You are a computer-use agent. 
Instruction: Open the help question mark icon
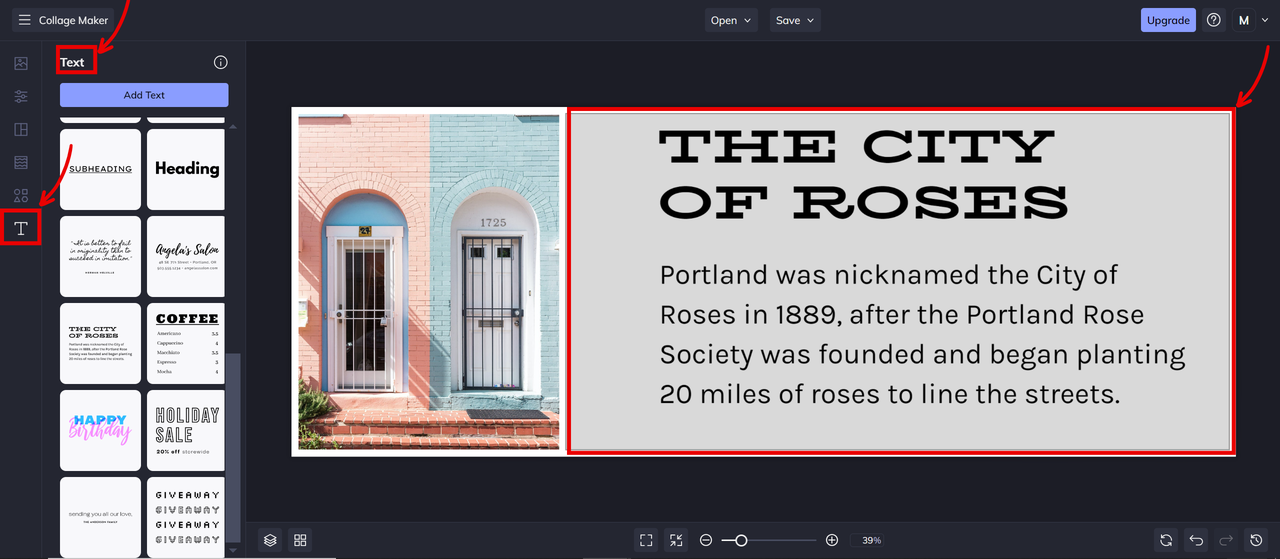point(1214,20)
